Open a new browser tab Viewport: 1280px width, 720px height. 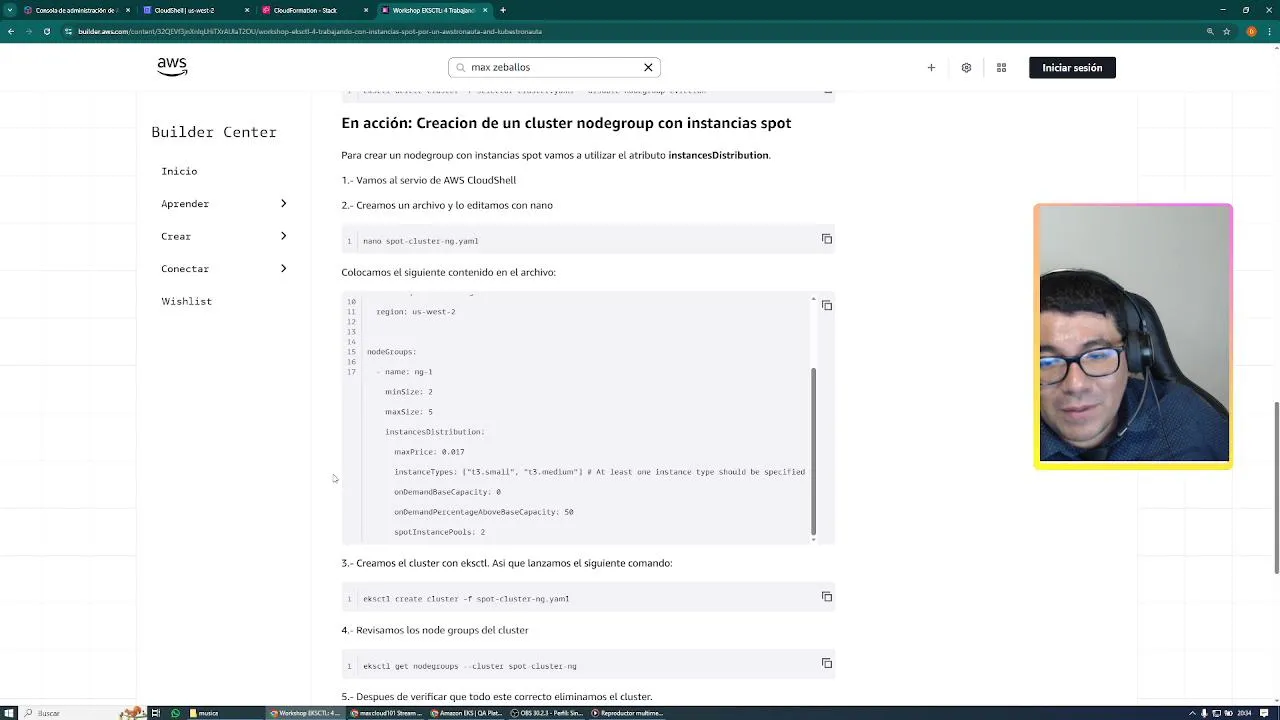click(x=503, y=10)
